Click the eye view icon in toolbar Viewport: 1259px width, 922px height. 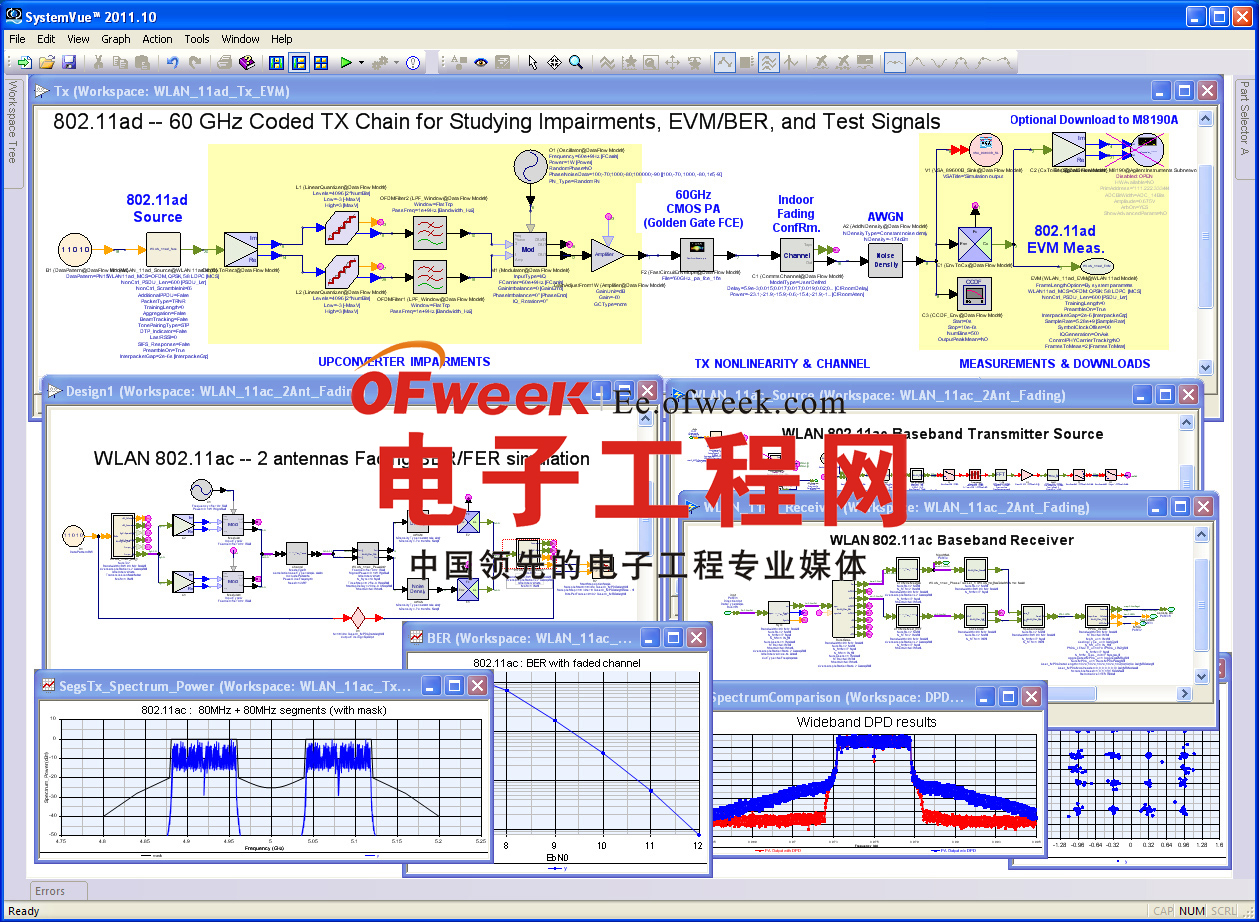point(481,62)
